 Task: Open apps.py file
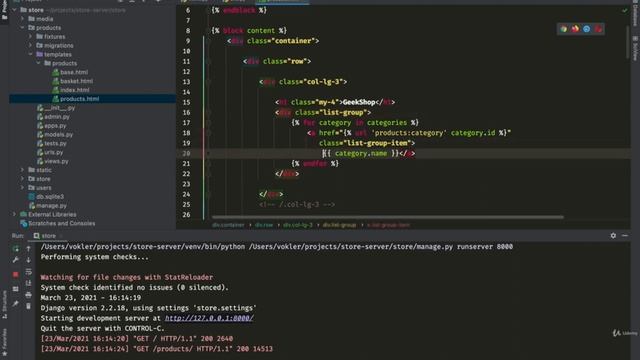51,126
